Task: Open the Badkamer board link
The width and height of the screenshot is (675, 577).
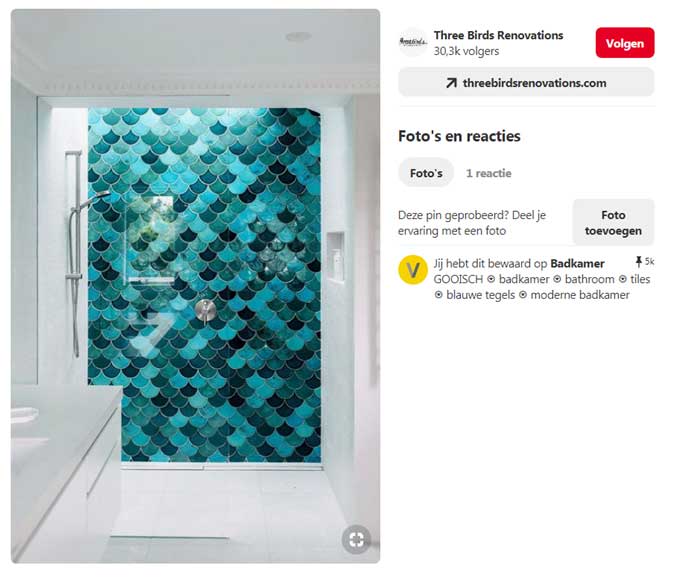Action: pyautogui.click(x=577, y=263)
